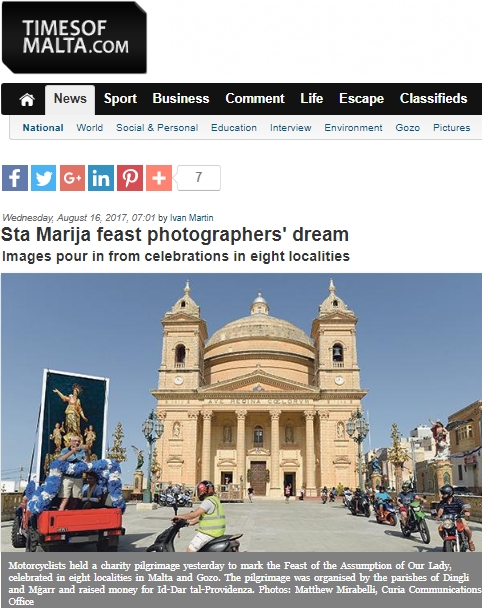This screenshot has height=608, width=482.
Task: Share article on LinkedIn
Action: [x=101, y=178]
